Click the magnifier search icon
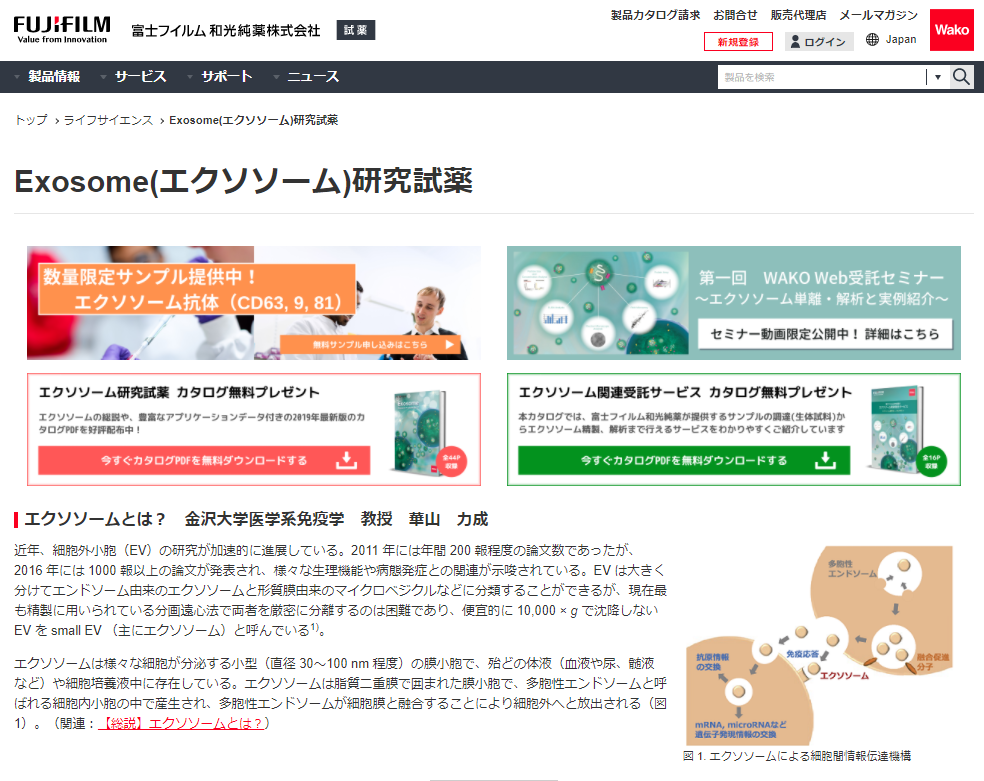This screenshot has height=781, width=984. pyautogui.click(x=961, y=77)
